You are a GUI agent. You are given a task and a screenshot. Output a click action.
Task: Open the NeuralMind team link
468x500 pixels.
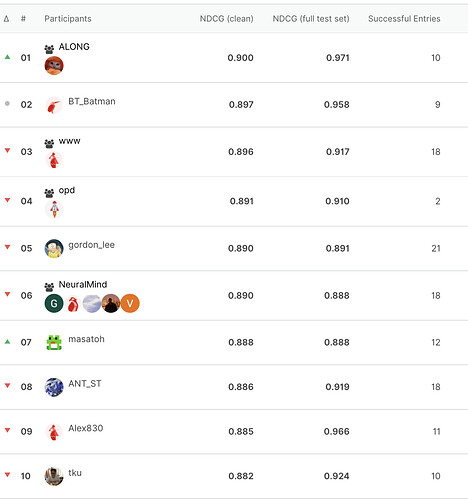83,285
